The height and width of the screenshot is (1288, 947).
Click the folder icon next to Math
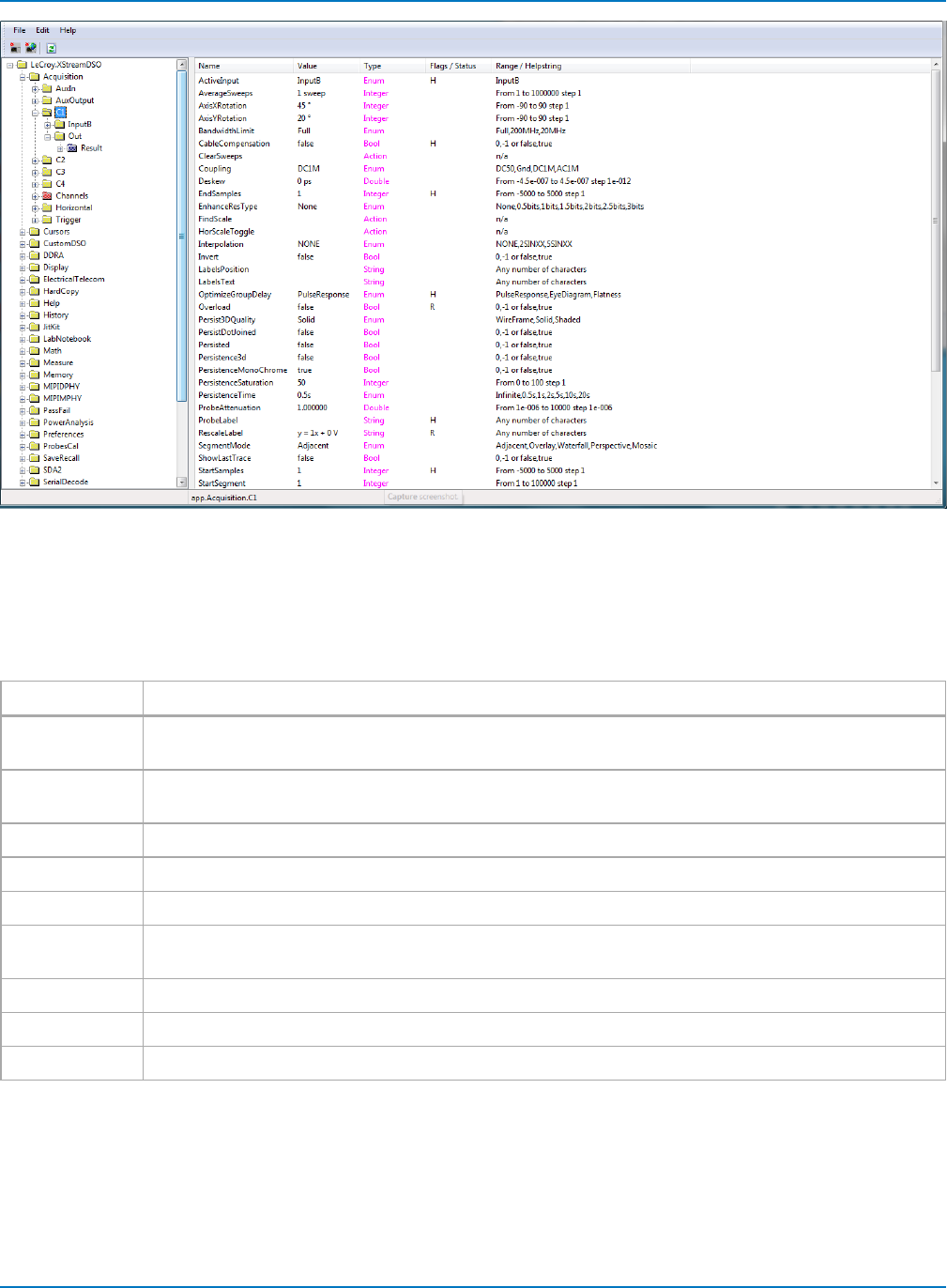[x=35, y=351]
